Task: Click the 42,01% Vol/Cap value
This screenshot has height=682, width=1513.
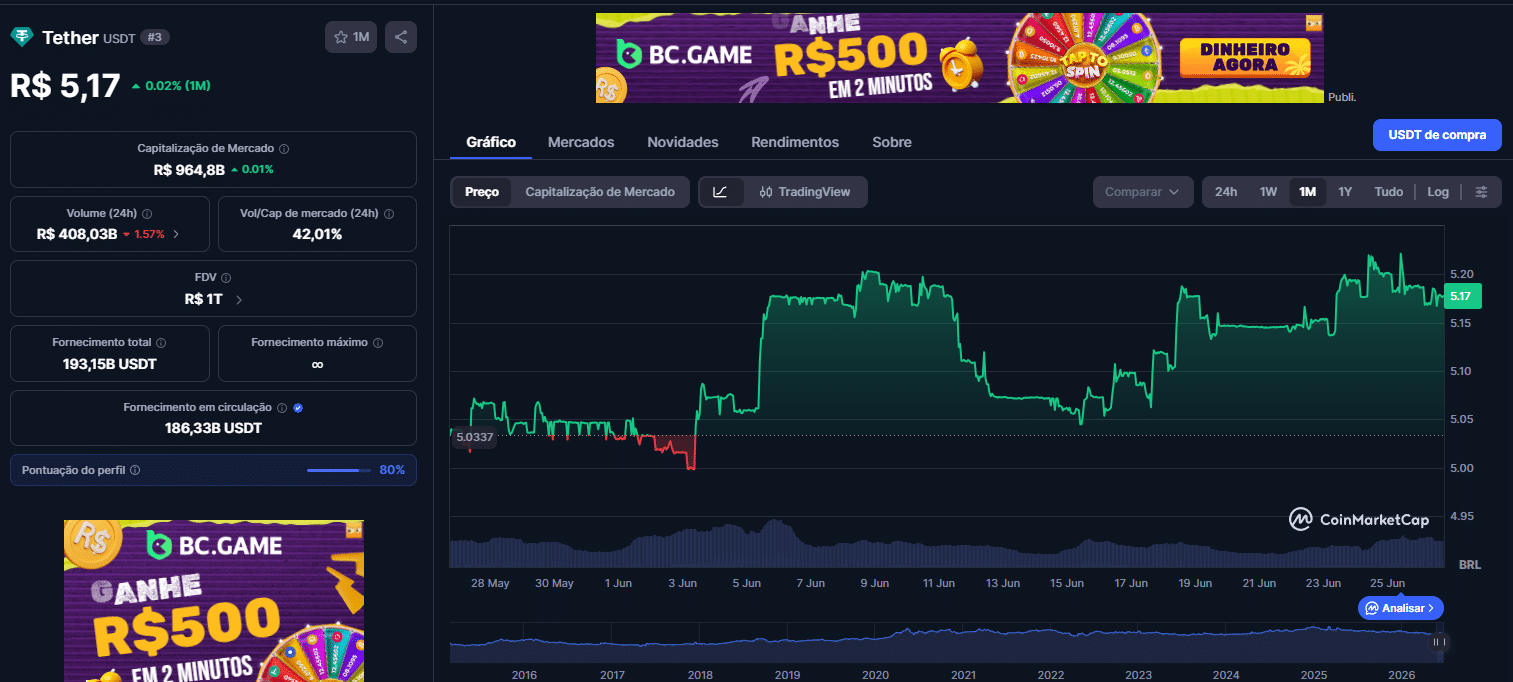Action: pyautogui.click(x=317, y=234)
